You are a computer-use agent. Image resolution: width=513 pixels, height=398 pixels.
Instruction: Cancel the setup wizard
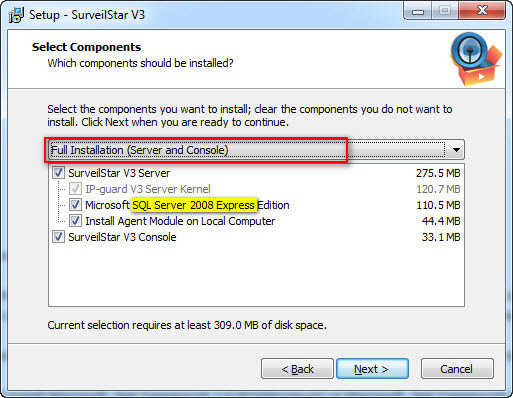457,369
